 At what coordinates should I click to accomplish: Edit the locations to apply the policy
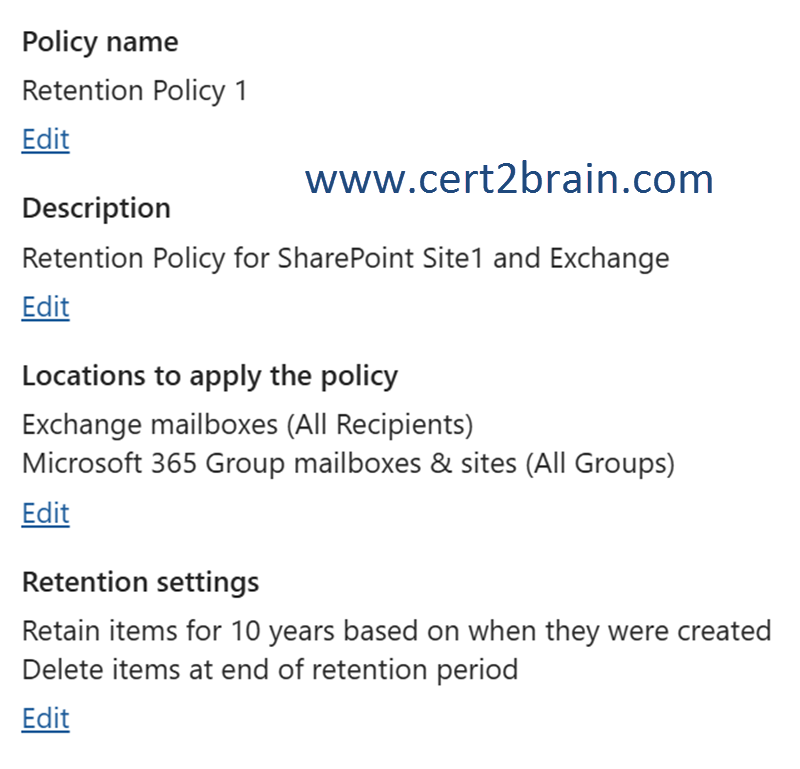45,513
